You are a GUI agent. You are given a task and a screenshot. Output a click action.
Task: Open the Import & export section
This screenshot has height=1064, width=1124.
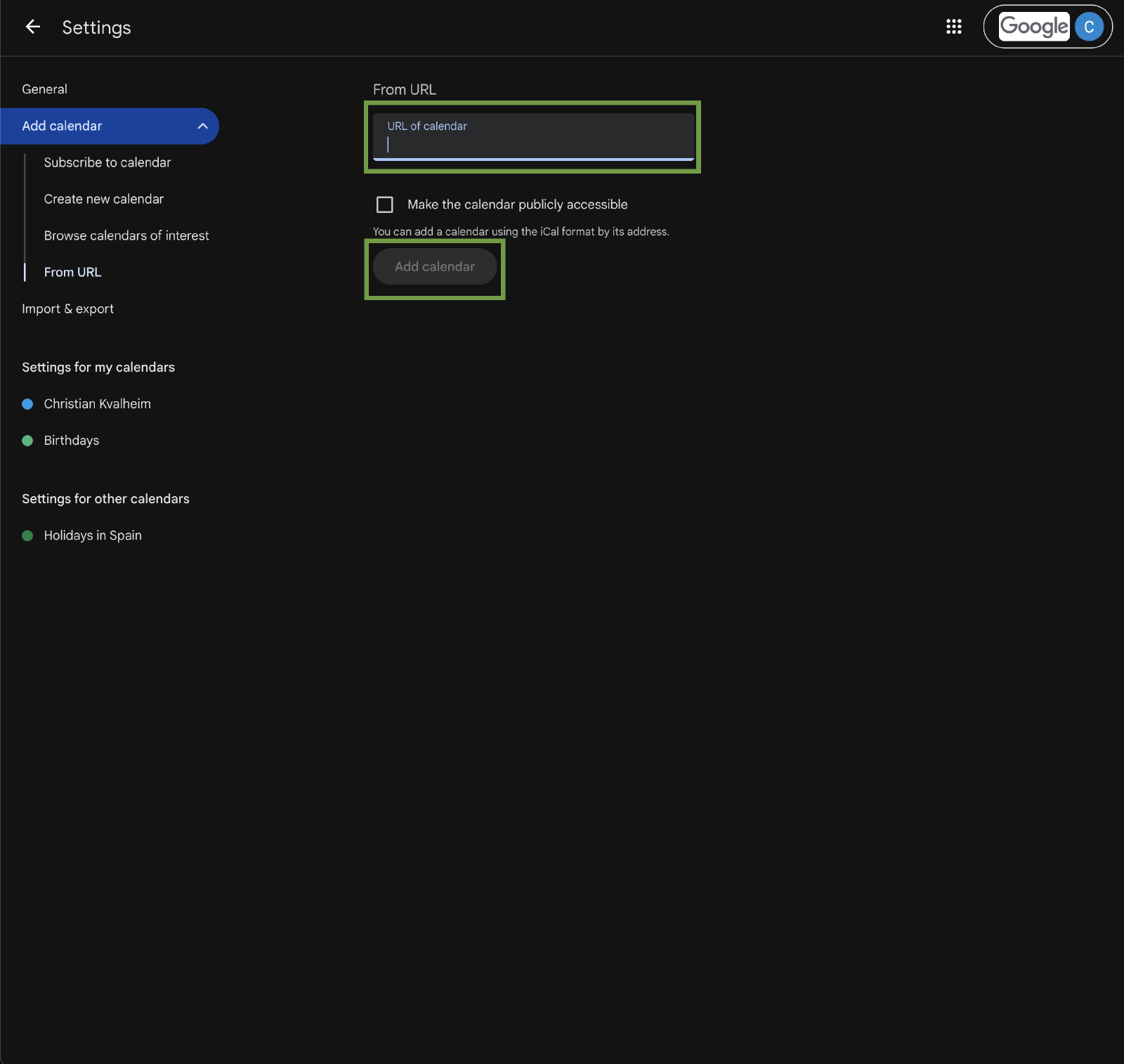point(67,309)
